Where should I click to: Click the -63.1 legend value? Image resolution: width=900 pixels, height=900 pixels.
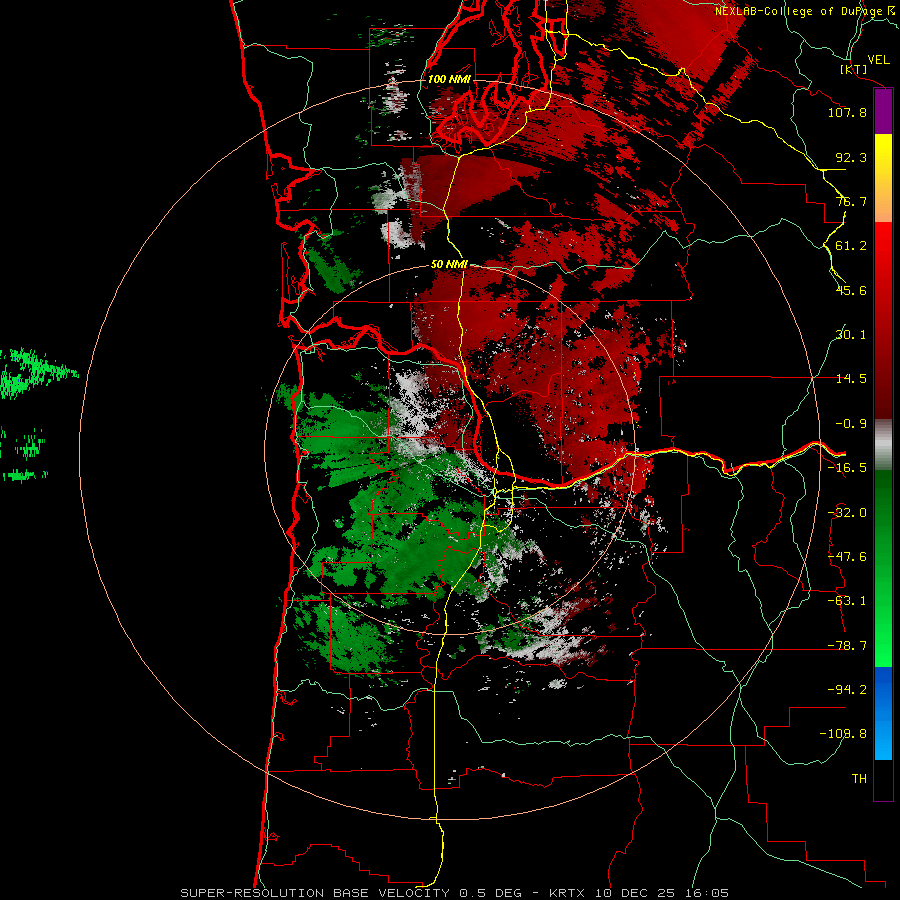point(847,601)
